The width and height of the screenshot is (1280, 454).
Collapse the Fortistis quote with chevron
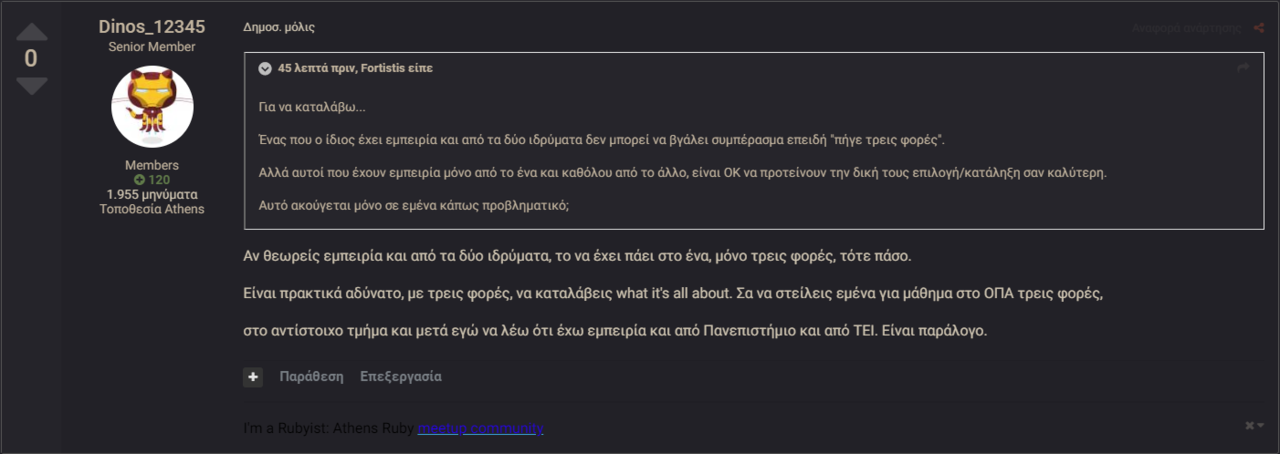coord(265,69)
